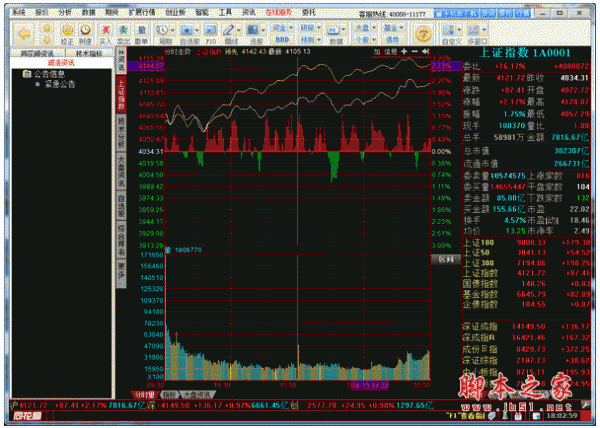Viewport: 600px width, 428px height.
Task: Click the 数据 data icon
Action: [x=333, y=30]
